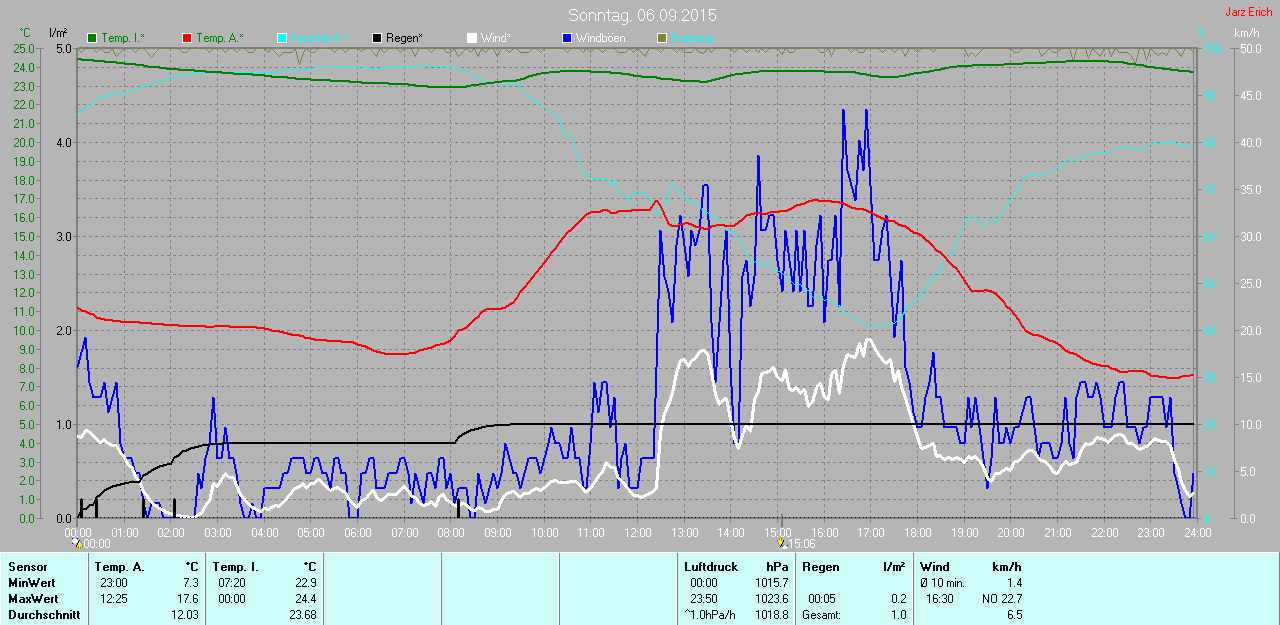This screenshot has width=1280, height=625.
Task: Click the indoor average value '23.68'
Action: [302, 614]
